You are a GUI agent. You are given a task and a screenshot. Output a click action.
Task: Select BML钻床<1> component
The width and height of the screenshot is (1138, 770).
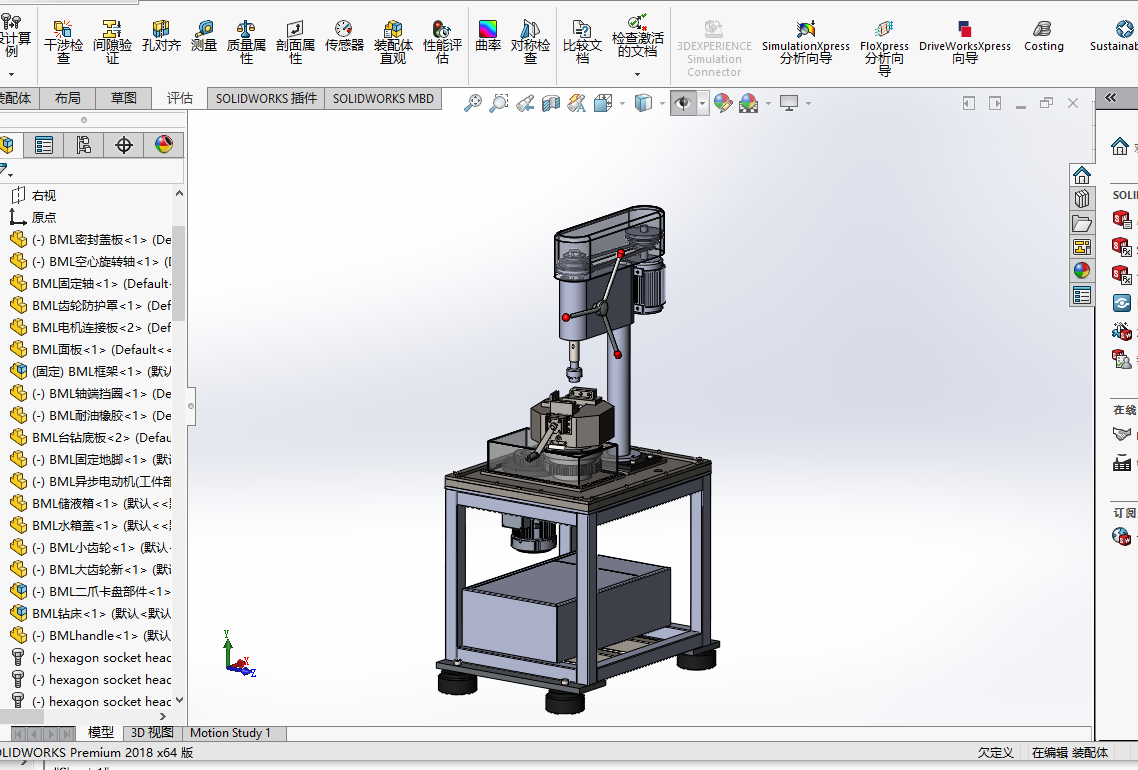tap(90, 613)
